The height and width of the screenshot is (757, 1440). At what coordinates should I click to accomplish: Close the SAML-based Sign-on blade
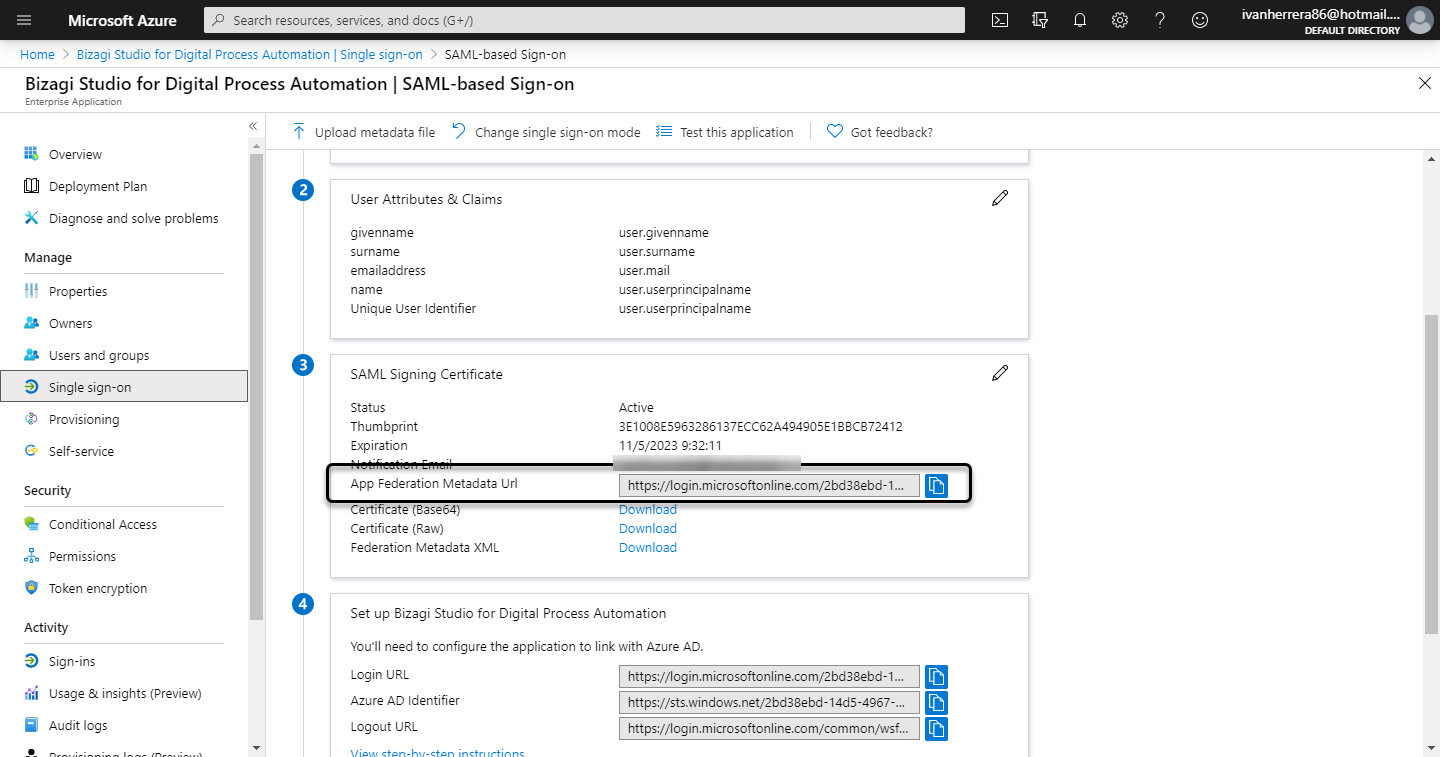click(1425, 84)
